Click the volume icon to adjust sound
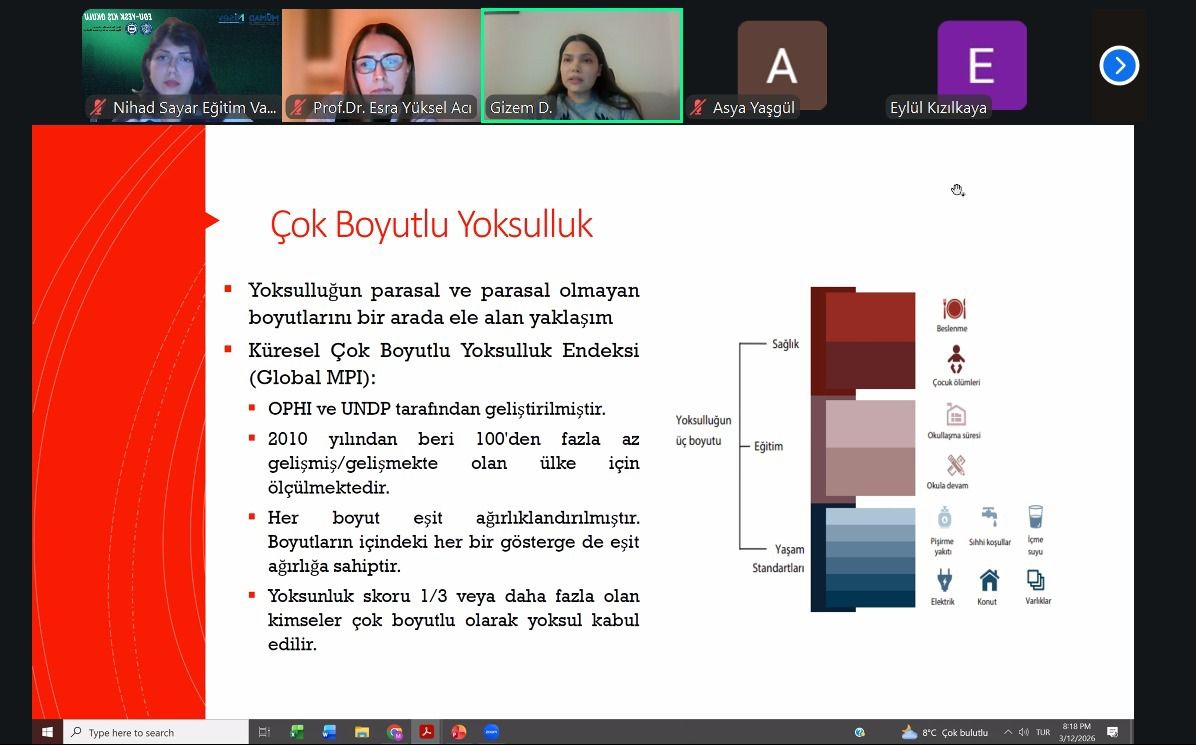The height and width of the screenshot is (745, 1196). coord(1024,731)
